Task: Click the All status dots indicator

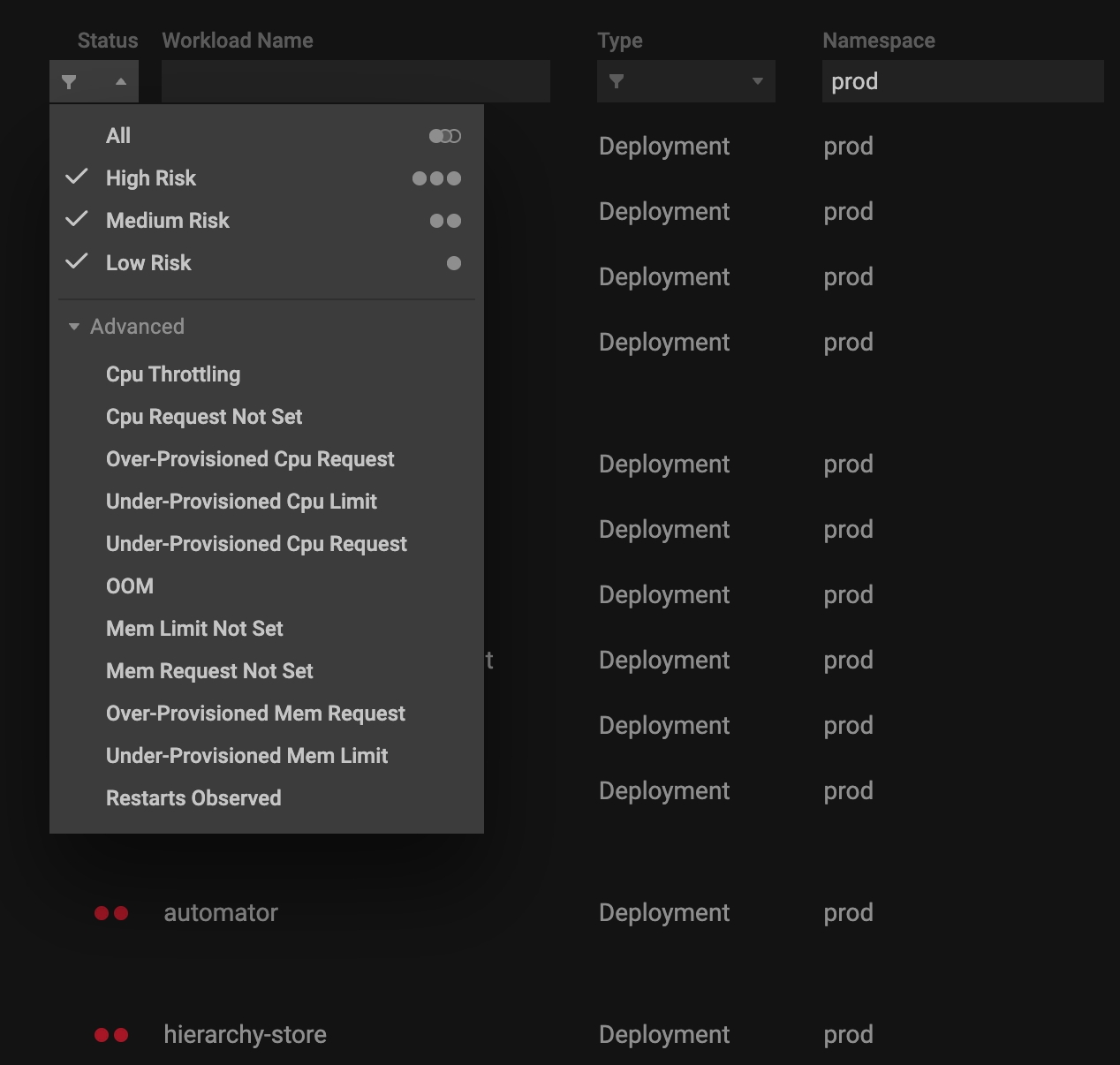Action: pyautogui.click(x=444, y=136)
